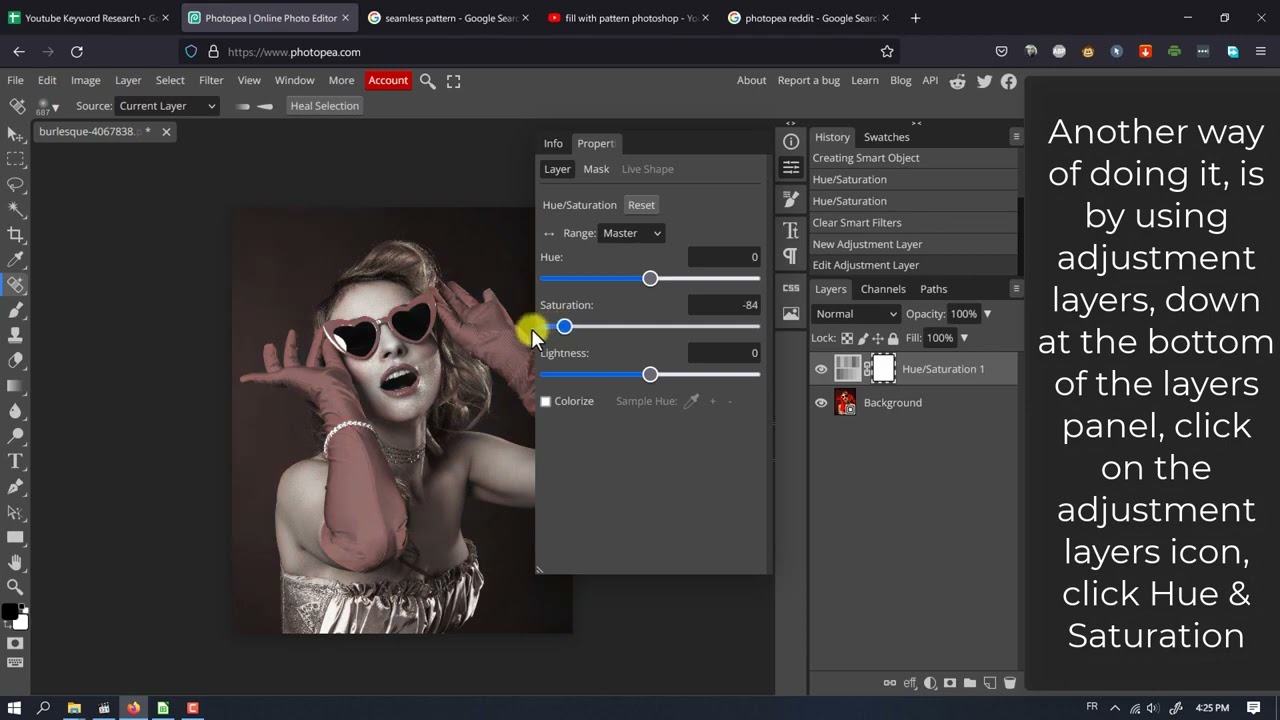The width and height of the screenshot is (1280, 720).
Task: Open the Range Master dropdown
Action: click(631, 233)
